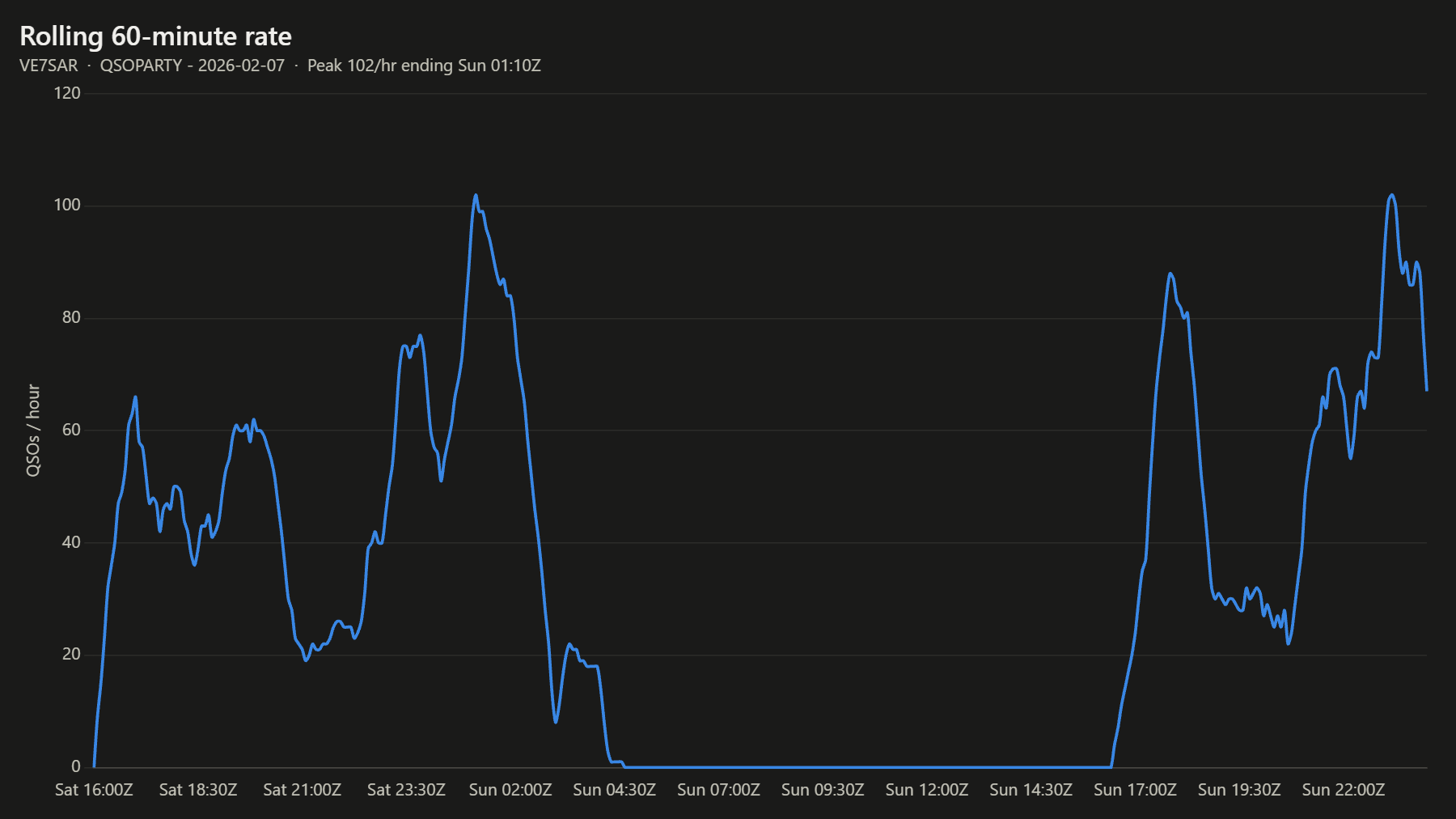Screen dimensions: 1456x819
Task: Click the Sat 21:00Z axis label
Action: [302, 790]
